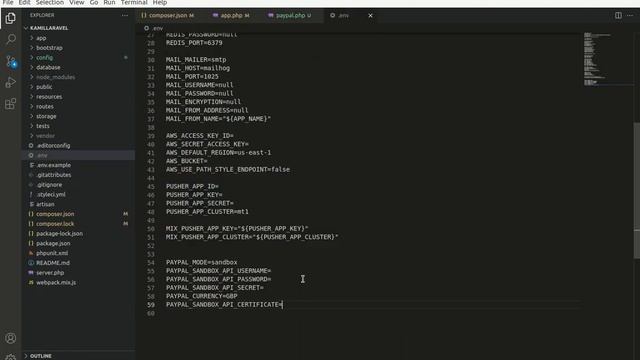Click the webpack.mix.js JS file icon

pyautogui.click(x=31, y=282)
